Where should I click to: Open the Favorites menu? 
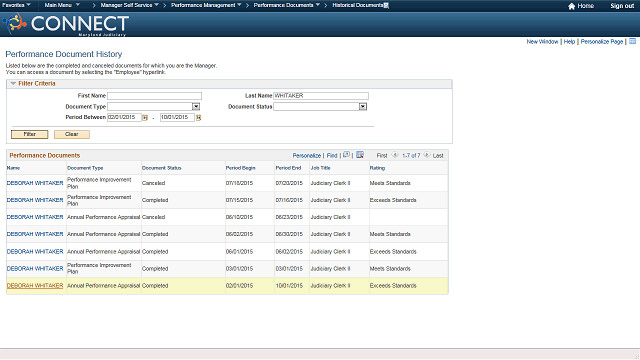[x=16, y=5]
